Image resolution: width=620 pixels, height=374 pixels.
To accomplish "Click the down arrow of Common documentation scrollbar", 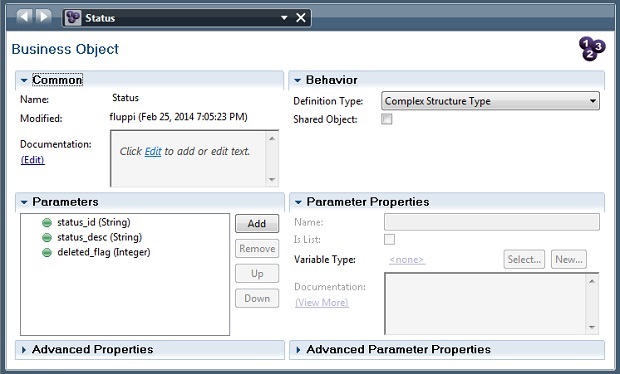I will (x=272, y=179).
